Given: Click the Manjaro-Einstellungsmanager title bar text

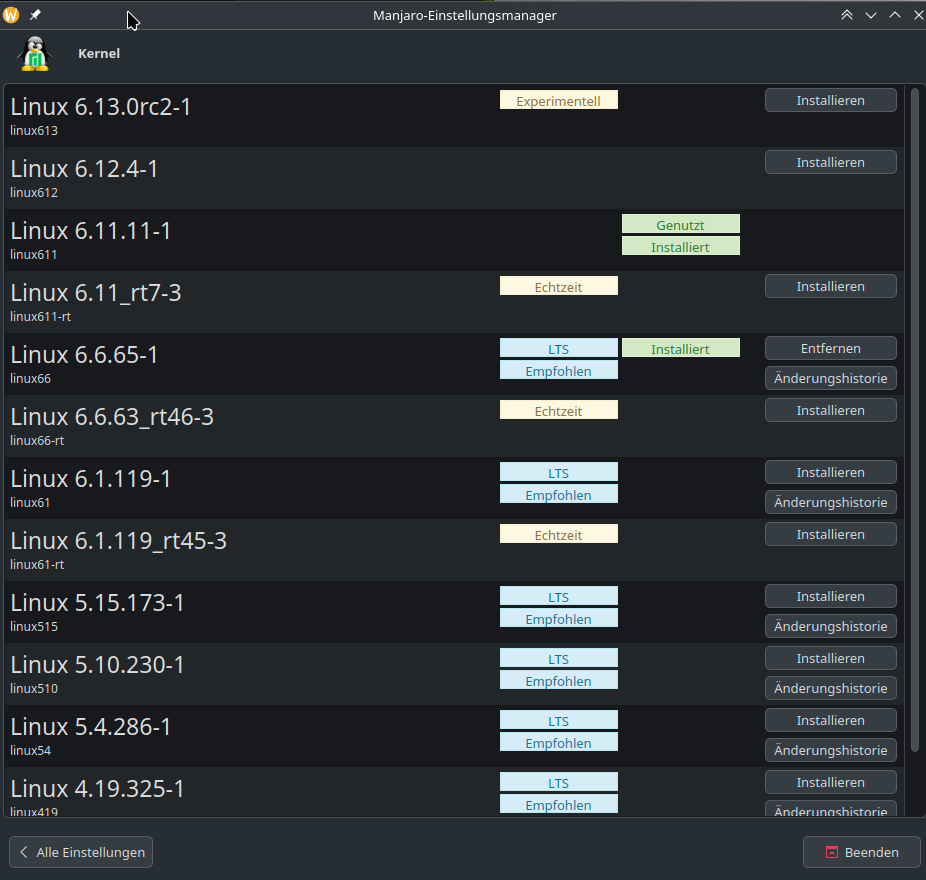Looking at the screenshot, I should pyautogui.click(x=465, y=15).
